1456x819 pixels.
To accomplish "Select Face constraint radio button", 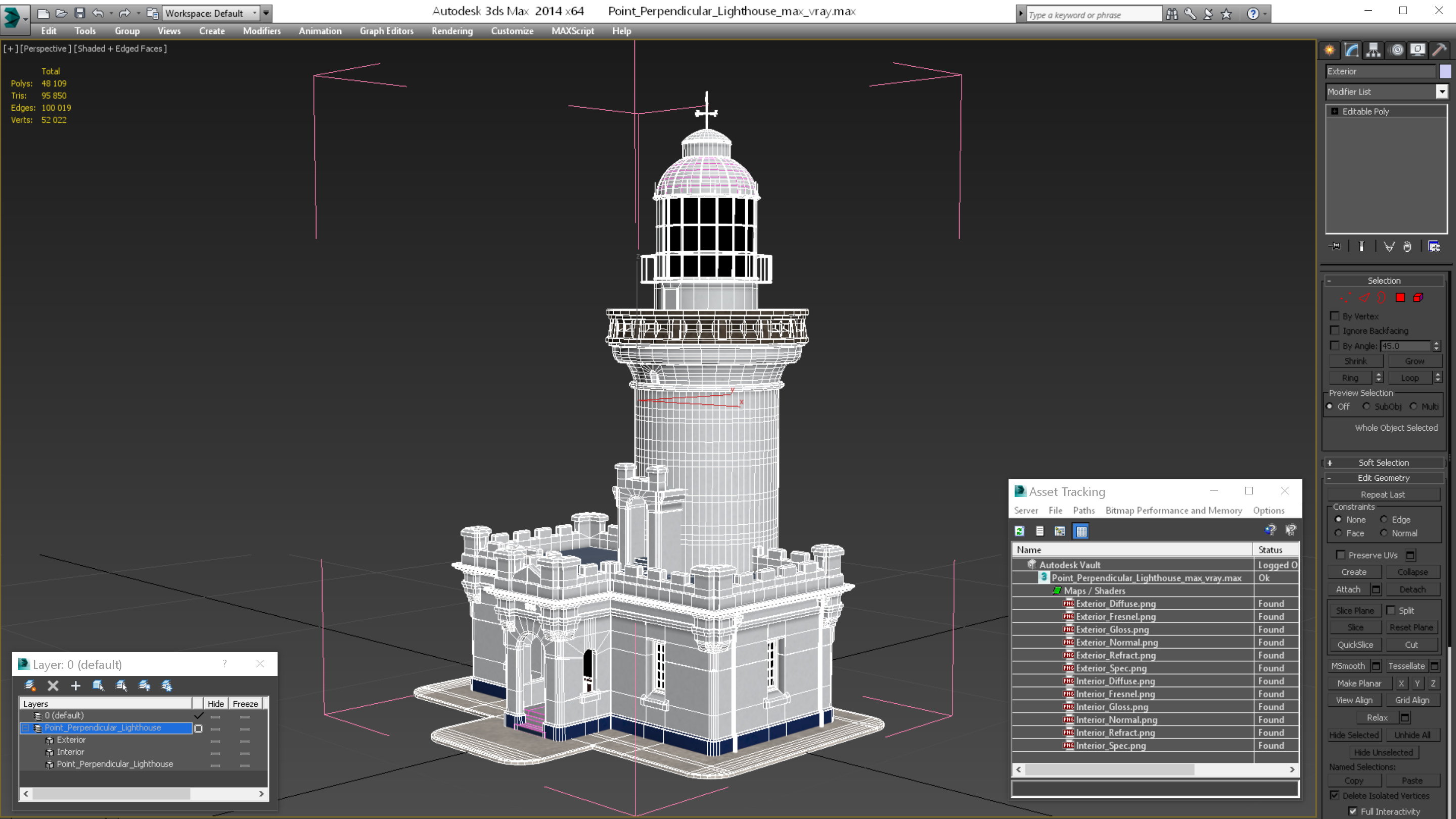I will coord(1338,533).
